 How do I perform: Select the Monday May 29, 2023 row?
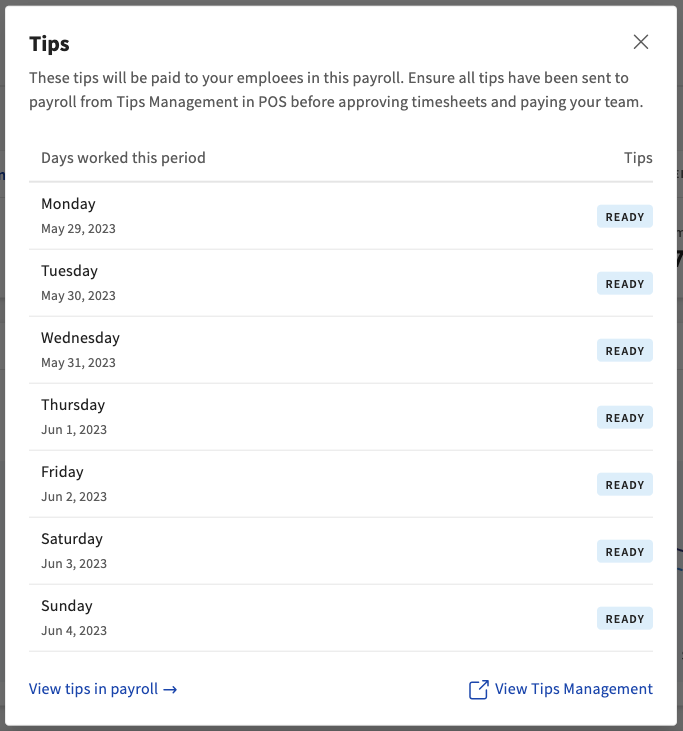click(300, 216)
